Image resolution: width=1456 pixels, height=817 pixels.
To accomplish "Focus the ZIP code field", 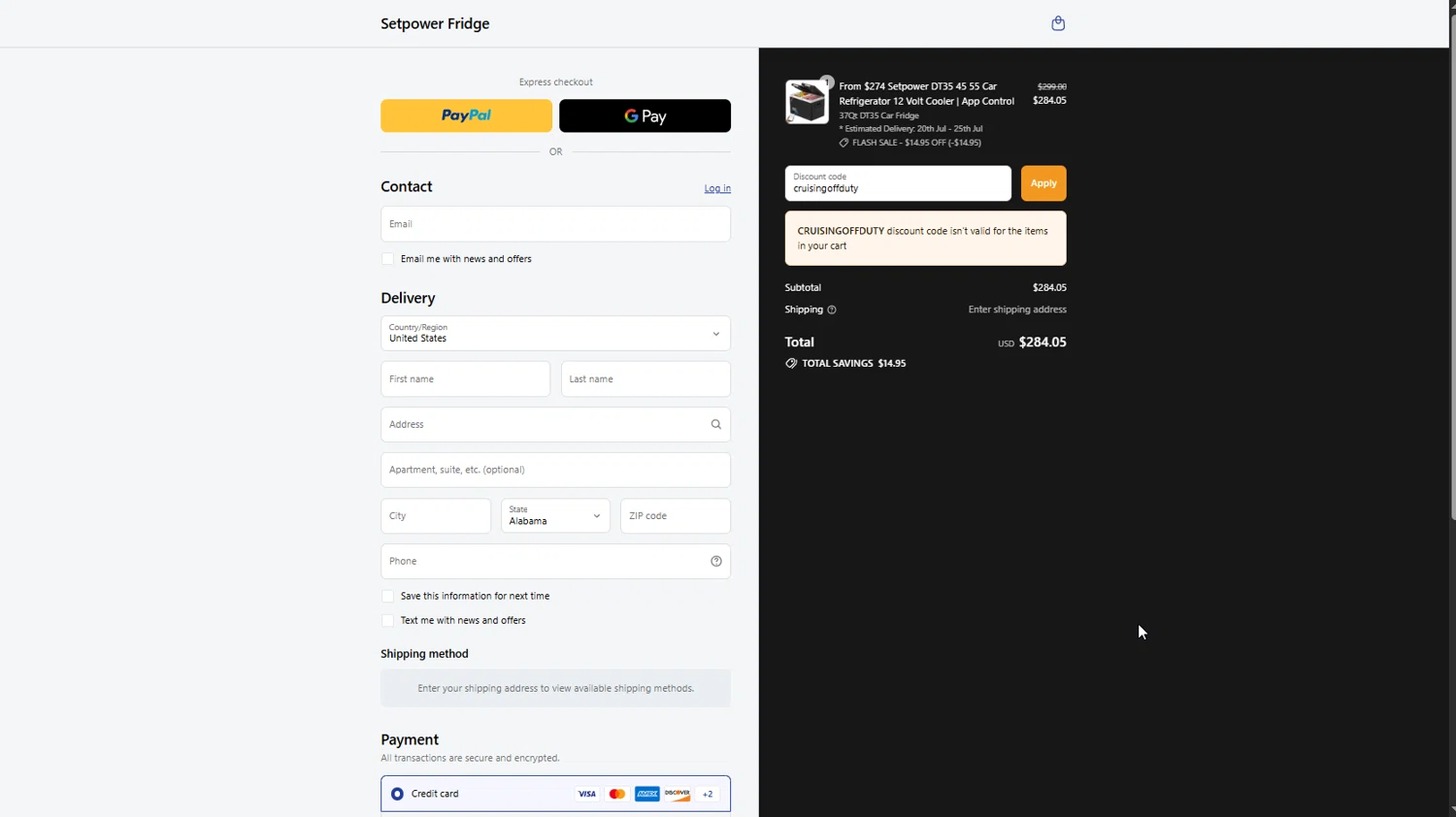I will point(676,515).
